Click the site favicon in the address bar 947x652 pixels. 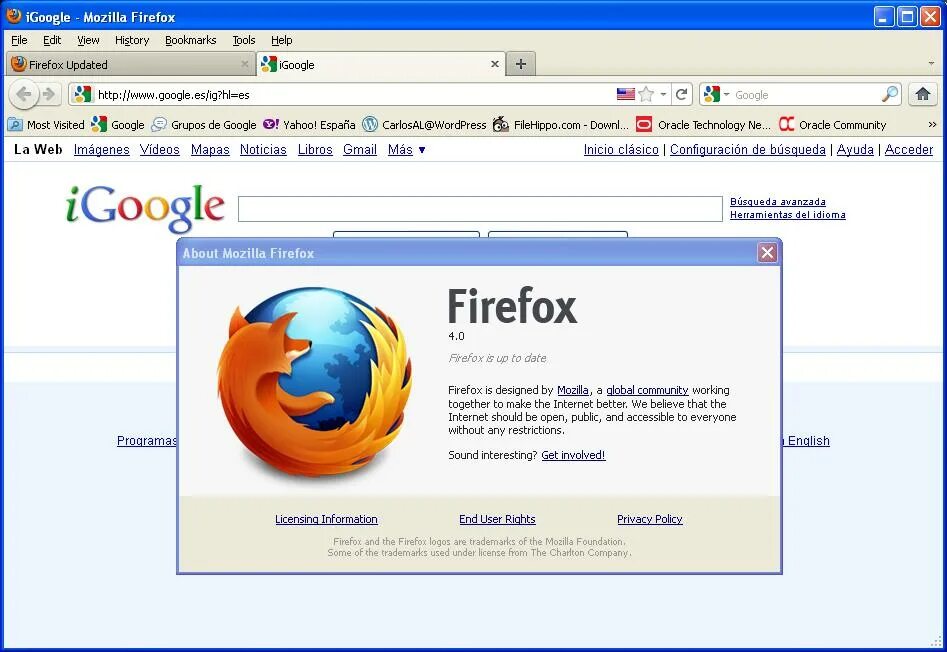(82, 94)
